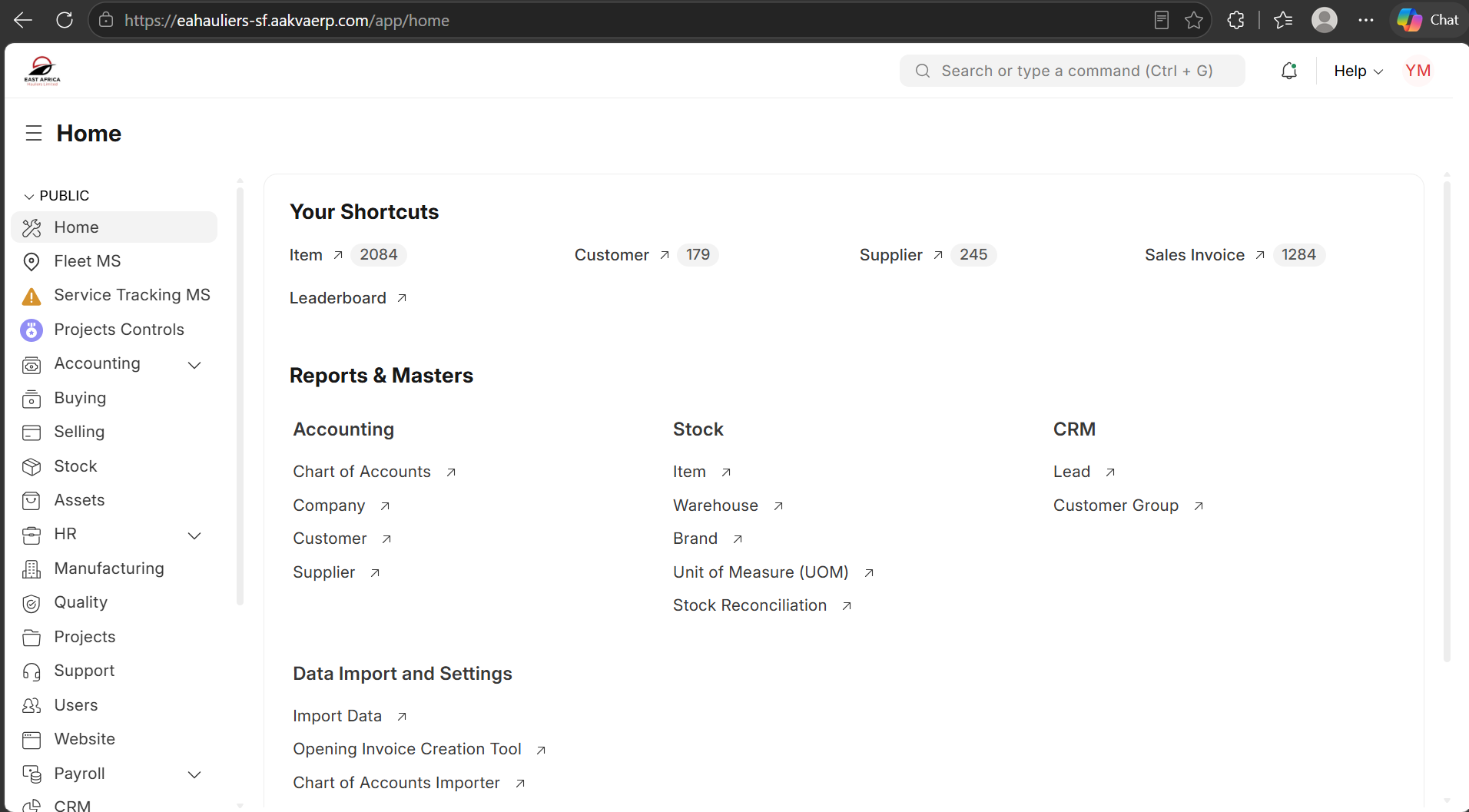Open the Leaderboard shortcut
Screen dimensions: 1469x812
click(x=348, y=298)
